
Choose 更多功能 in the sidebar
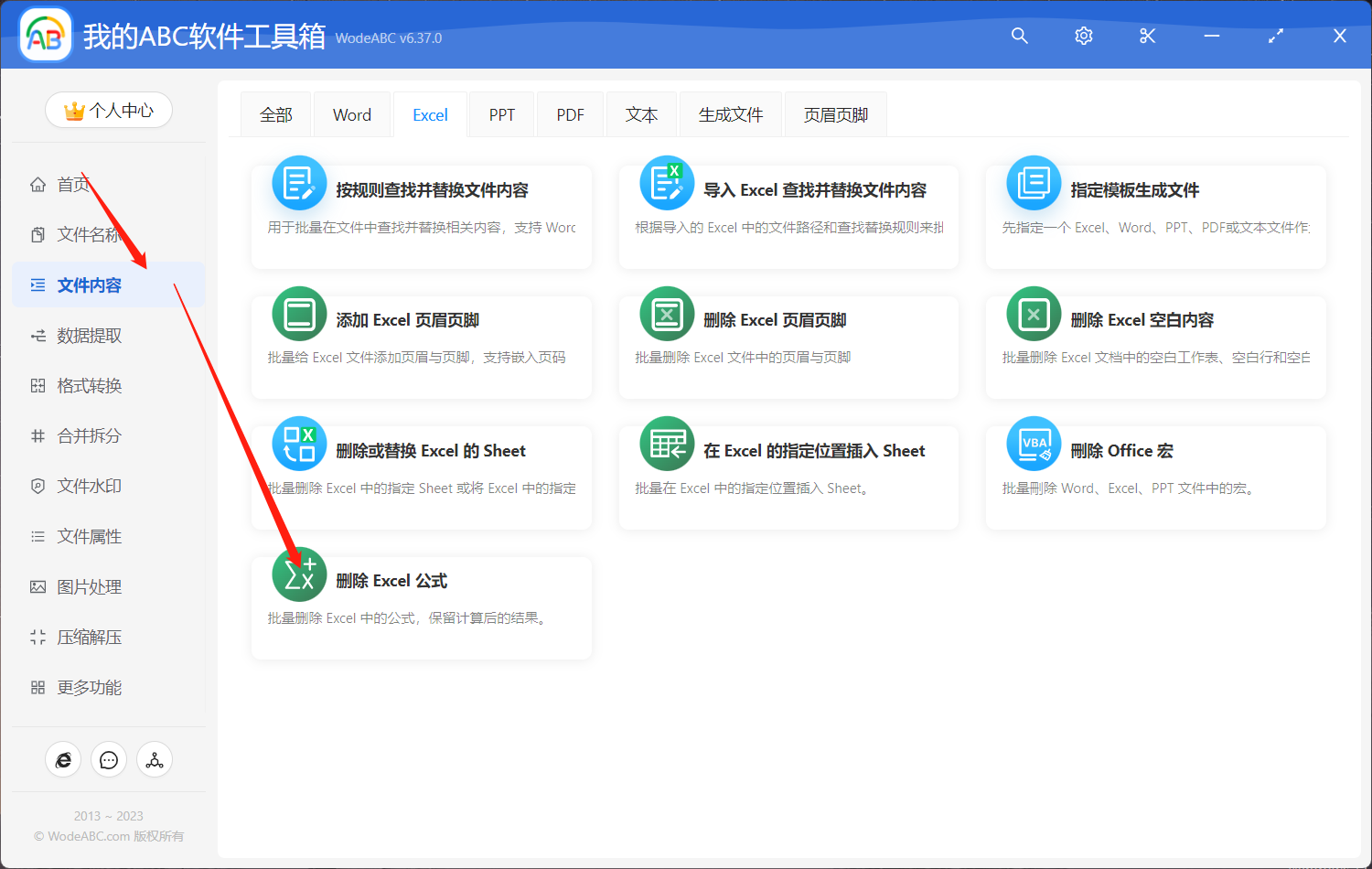tap(89, 688)
